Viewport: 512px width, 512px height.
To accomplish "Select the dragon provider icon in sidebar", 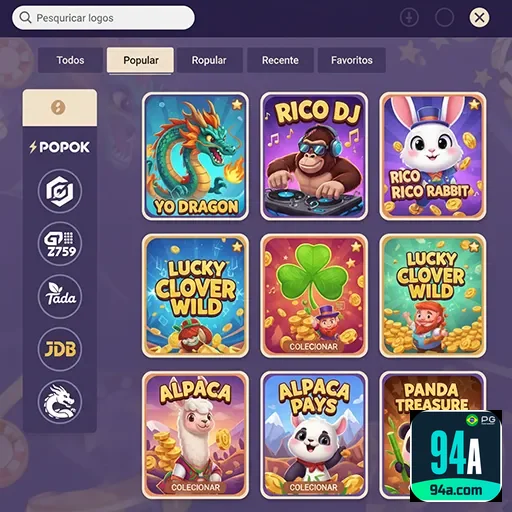I will click(60, 402).
